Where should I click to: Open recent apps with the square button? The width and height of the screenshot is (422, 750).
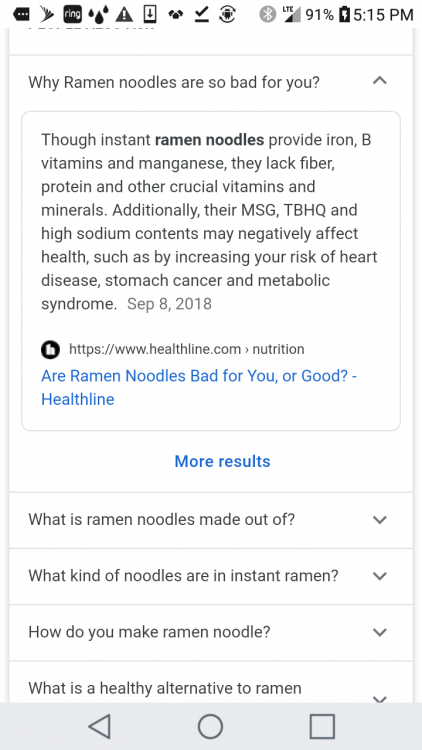[322, 727]
